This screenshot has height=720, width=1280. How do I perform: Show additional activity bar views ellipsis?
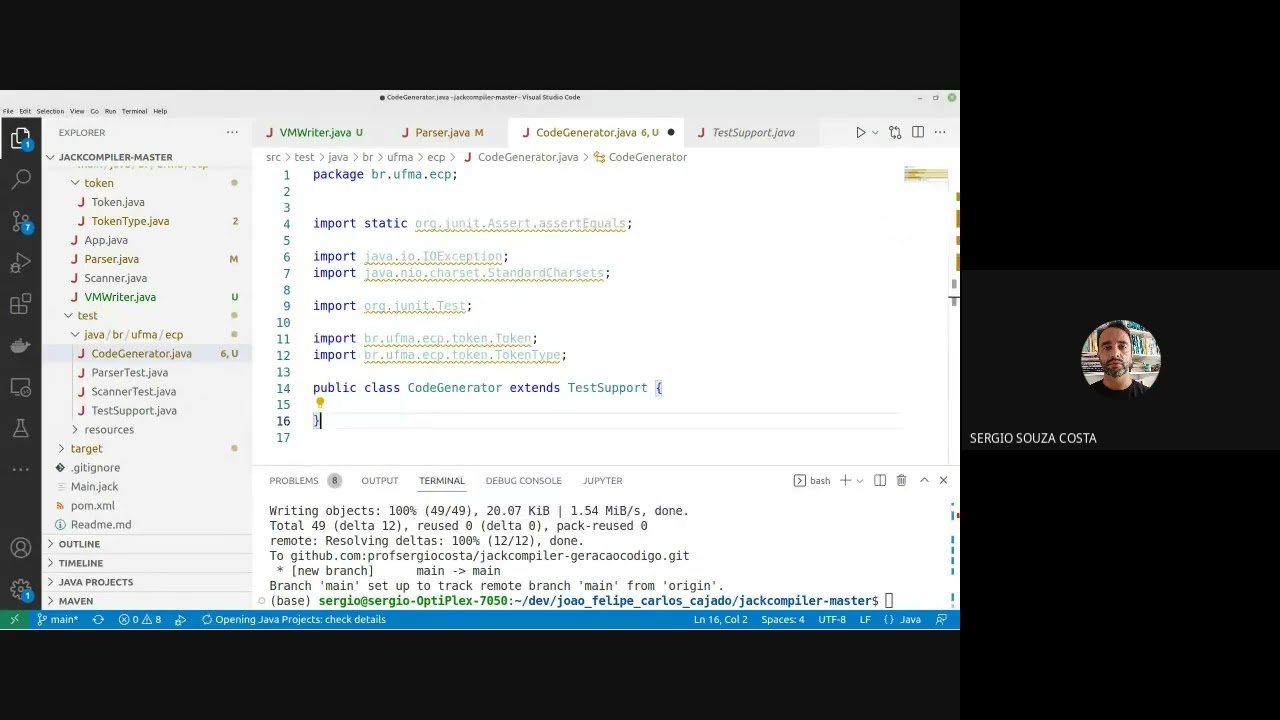tap(20, 469)
